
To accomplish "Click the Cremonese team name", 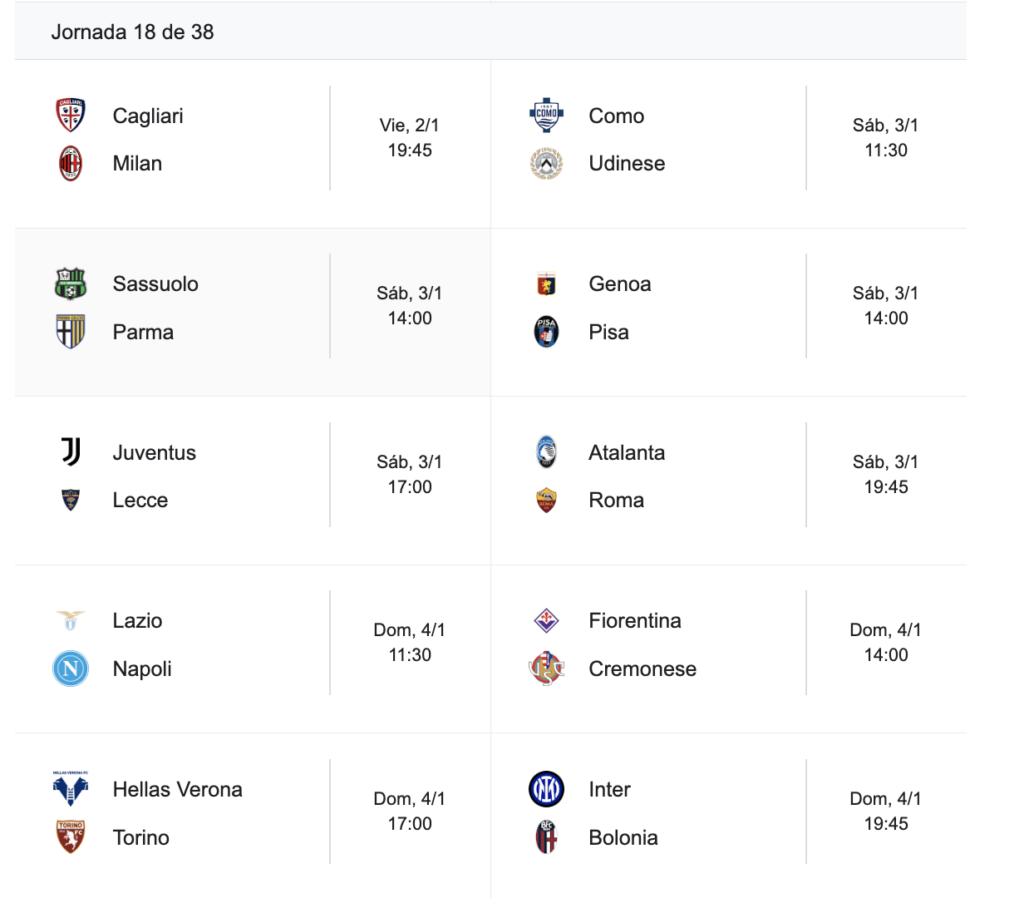I will pyautogui.click(x=642, y=668).
